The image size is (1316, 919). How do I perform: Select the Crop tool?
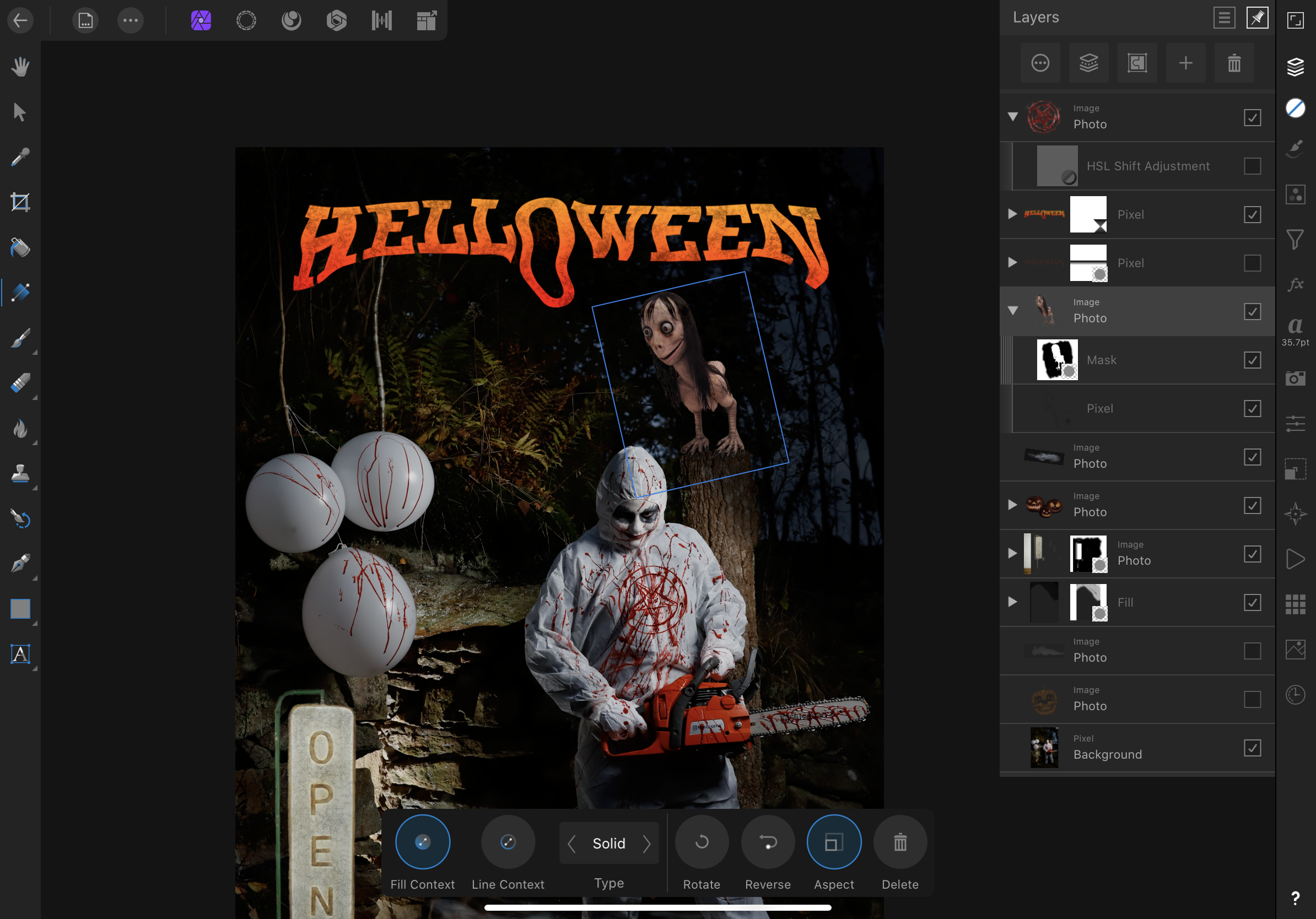pos(20,202)
